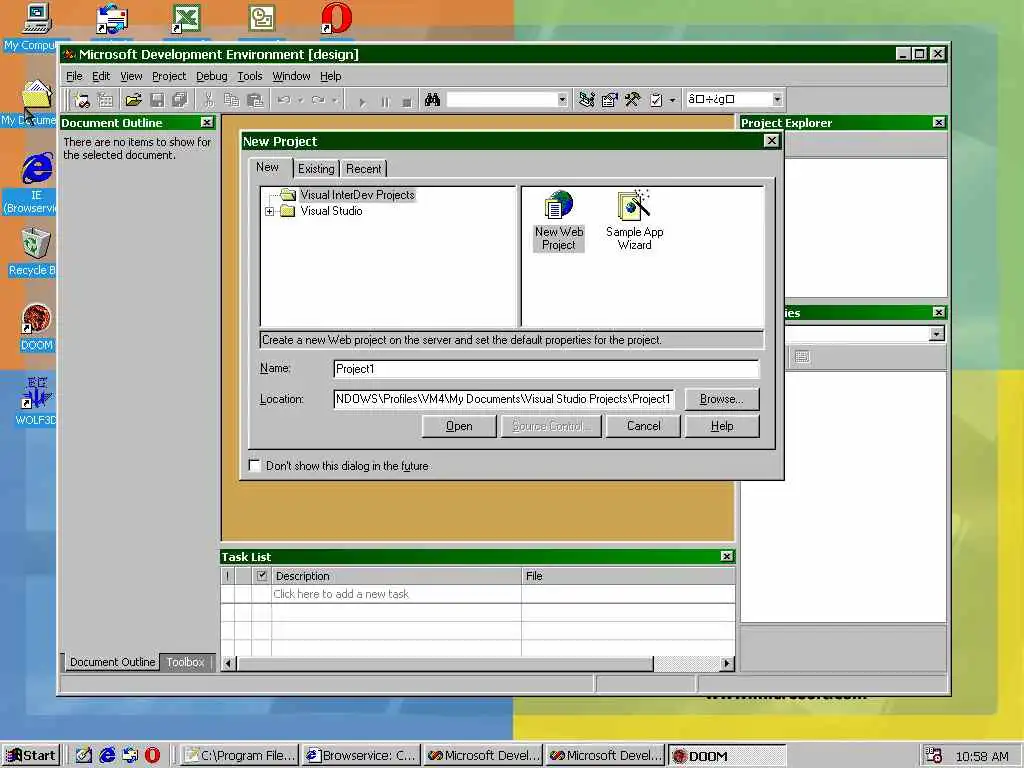Click the Internet Explorer quick launch icon

[106, 756]
